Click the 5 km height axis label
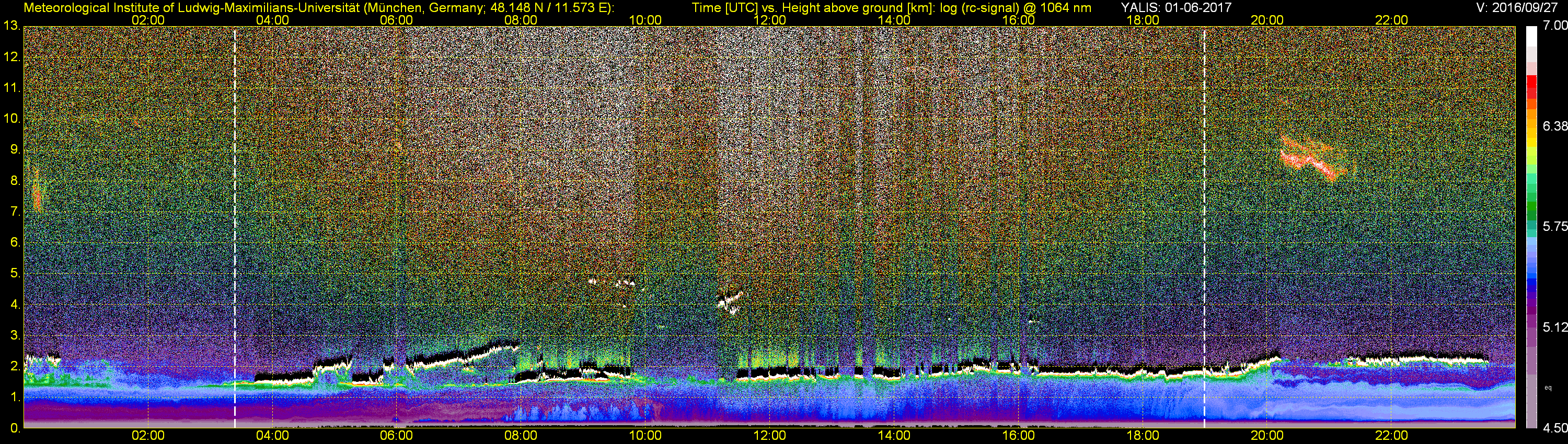 click(x=15, y=273)
